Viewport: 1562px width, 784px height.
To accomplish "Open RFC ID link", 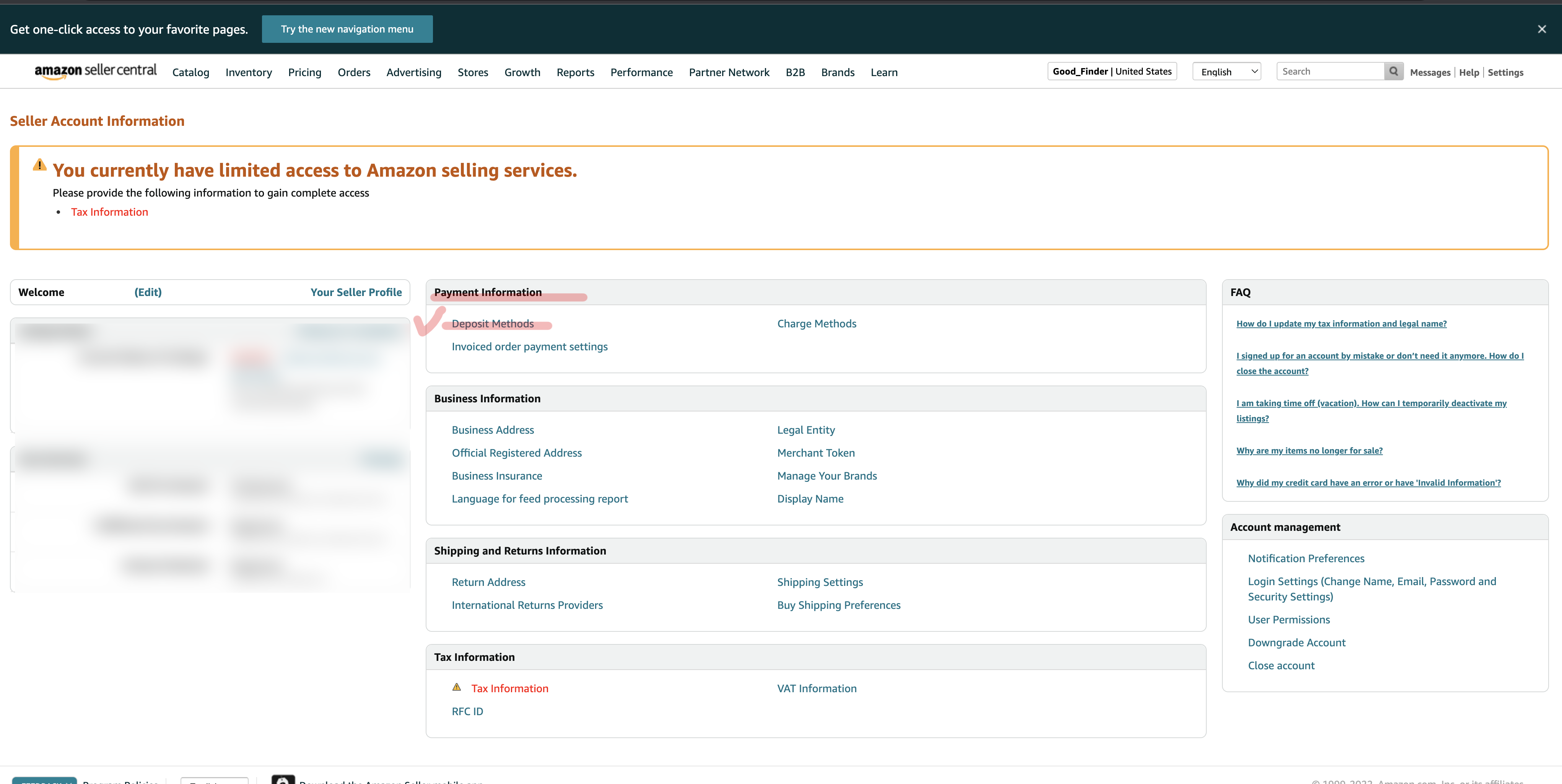I will [x=467, y=711].
